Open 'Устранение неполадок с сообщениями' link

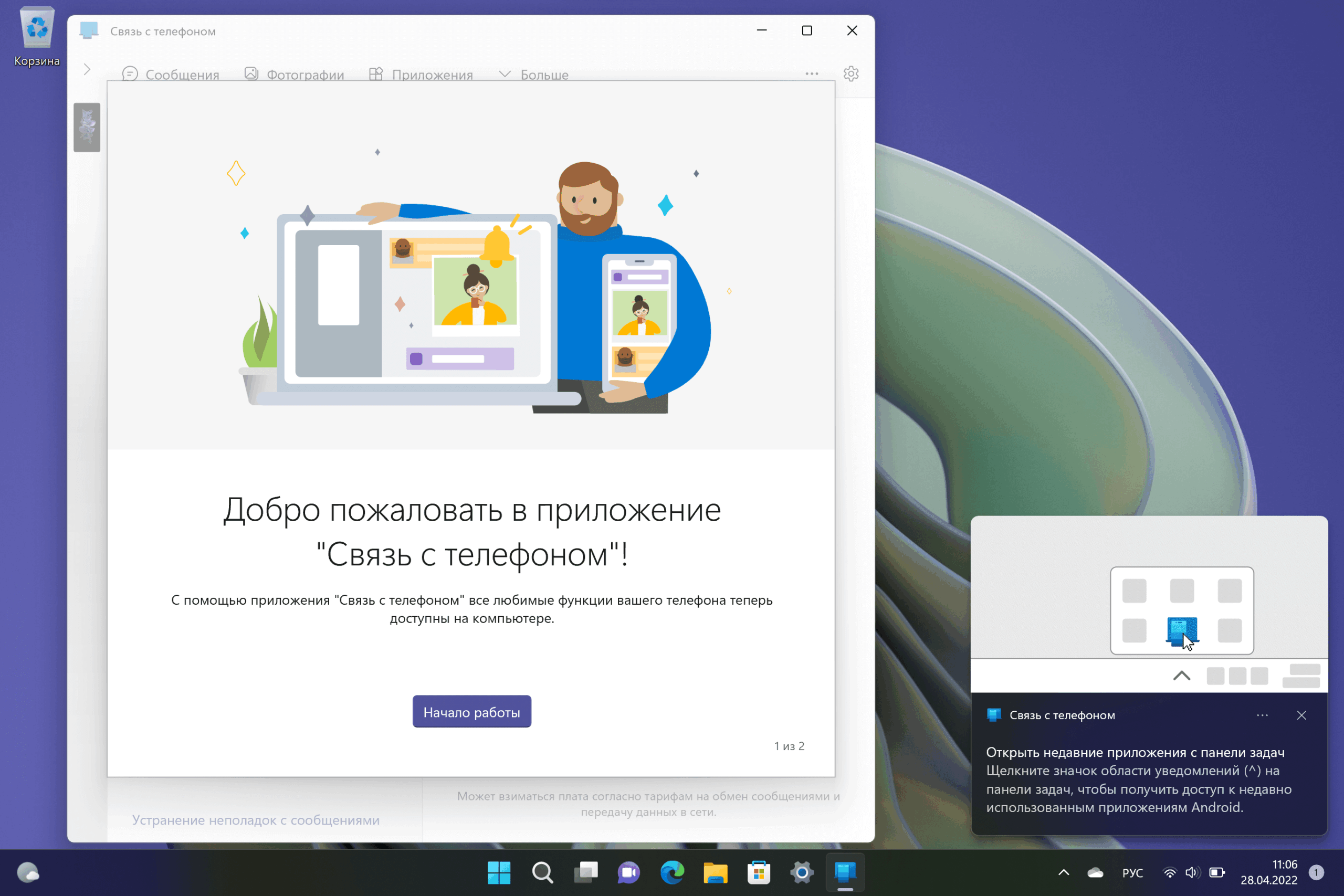click(x=256, y=819)
